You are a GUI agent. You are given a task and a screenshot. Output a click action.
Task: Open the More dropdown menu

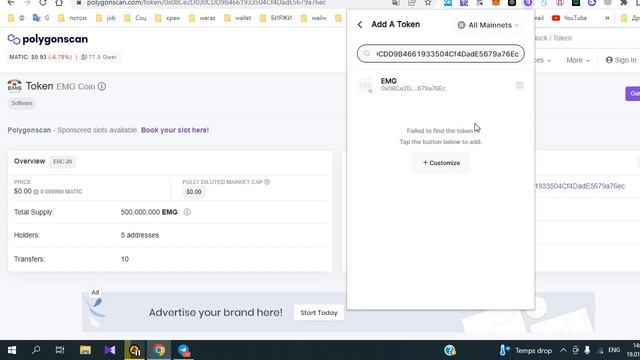tap(578, 60)
